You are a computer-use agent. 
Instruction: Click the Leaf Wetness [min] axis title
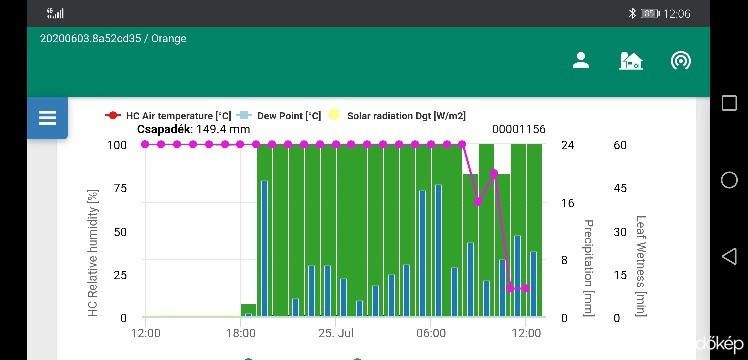tap(641, 266)
